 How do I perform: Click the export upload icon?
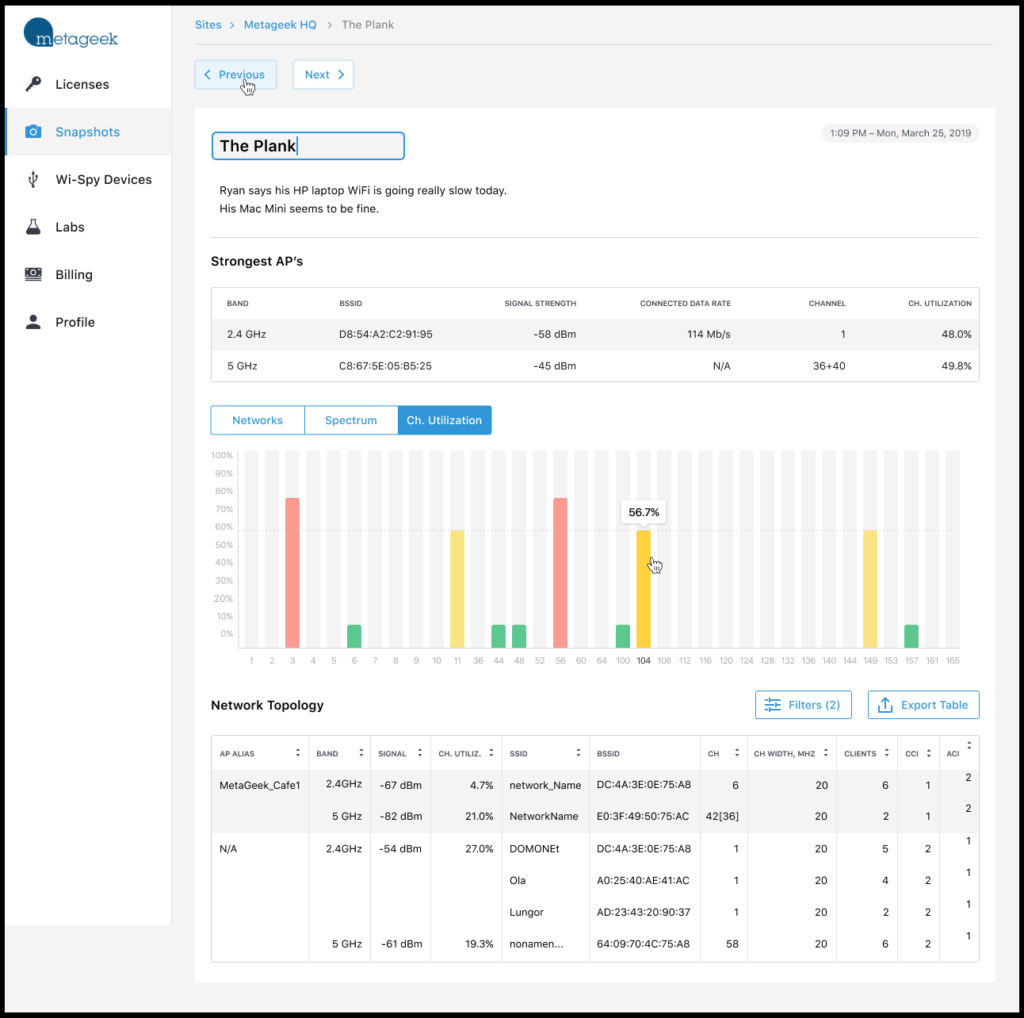885,705
